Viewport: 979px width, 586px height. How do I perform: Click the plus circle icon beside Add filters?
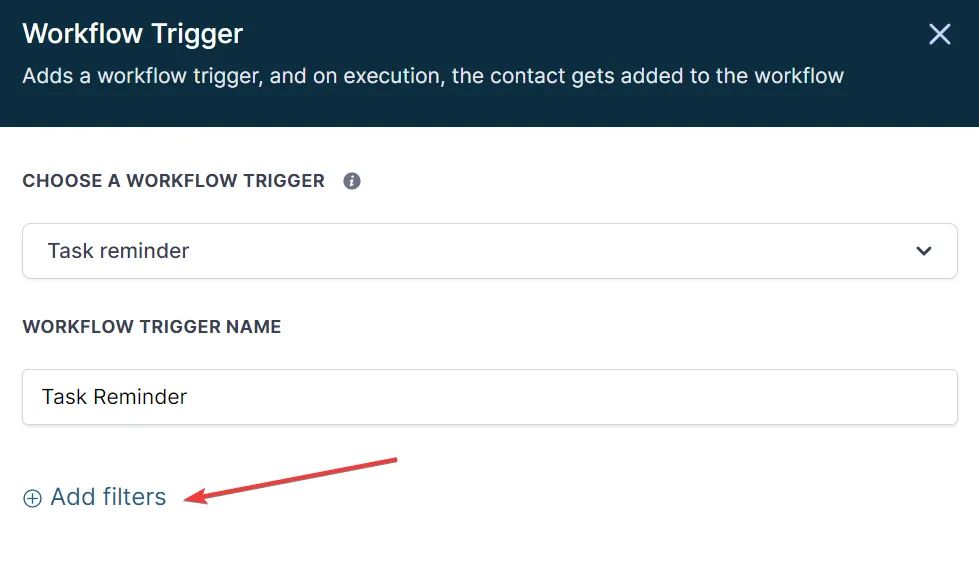coord(32,498)
